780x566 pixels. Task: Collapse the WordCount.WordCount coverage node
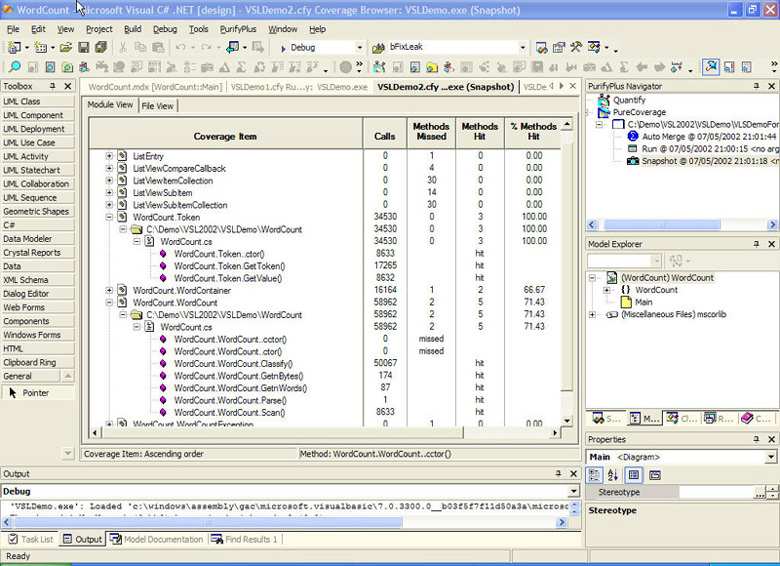[109, 302]
